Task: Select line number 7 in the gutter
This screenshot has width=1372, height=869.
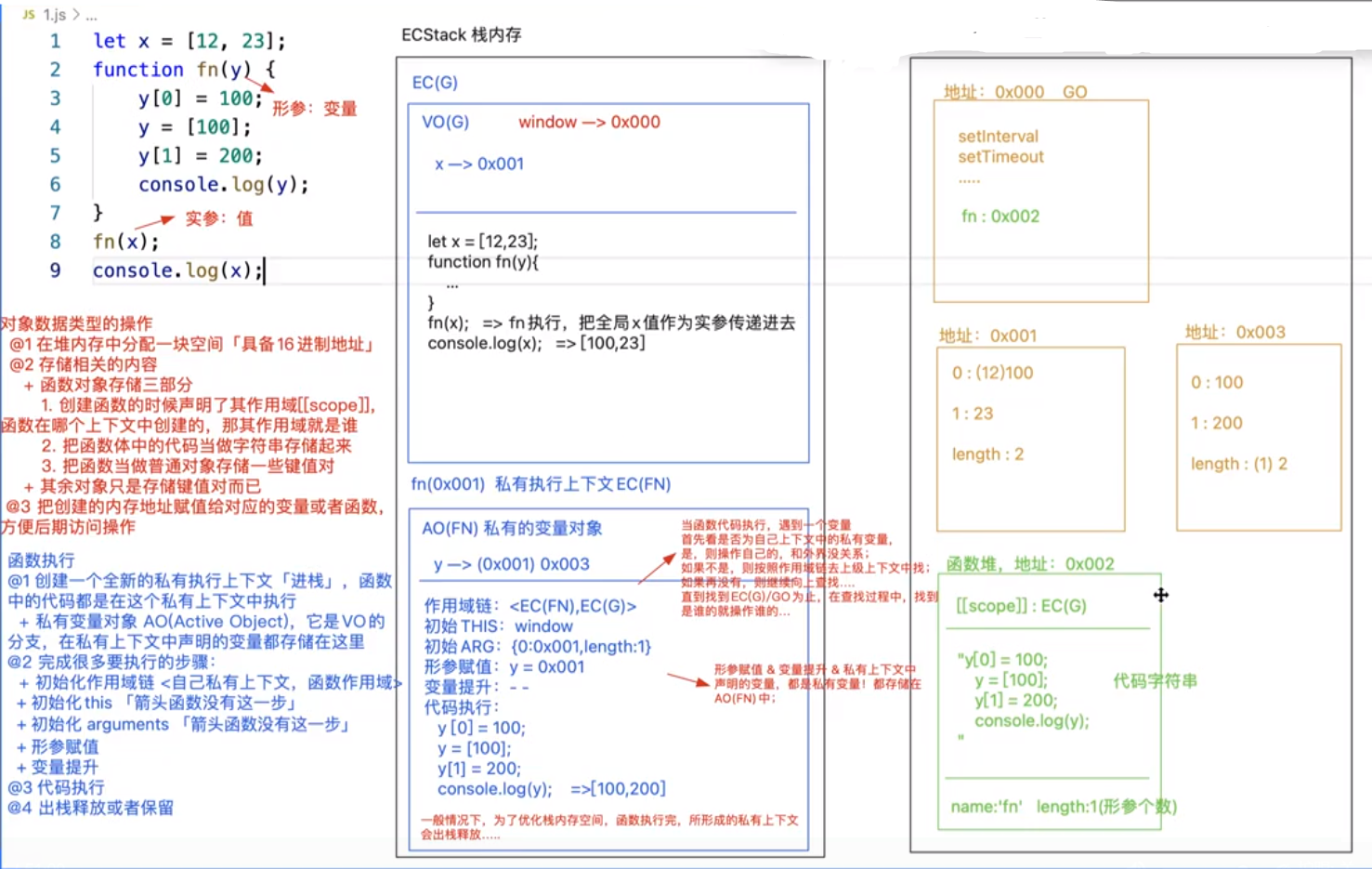Action: coord(55,213)
